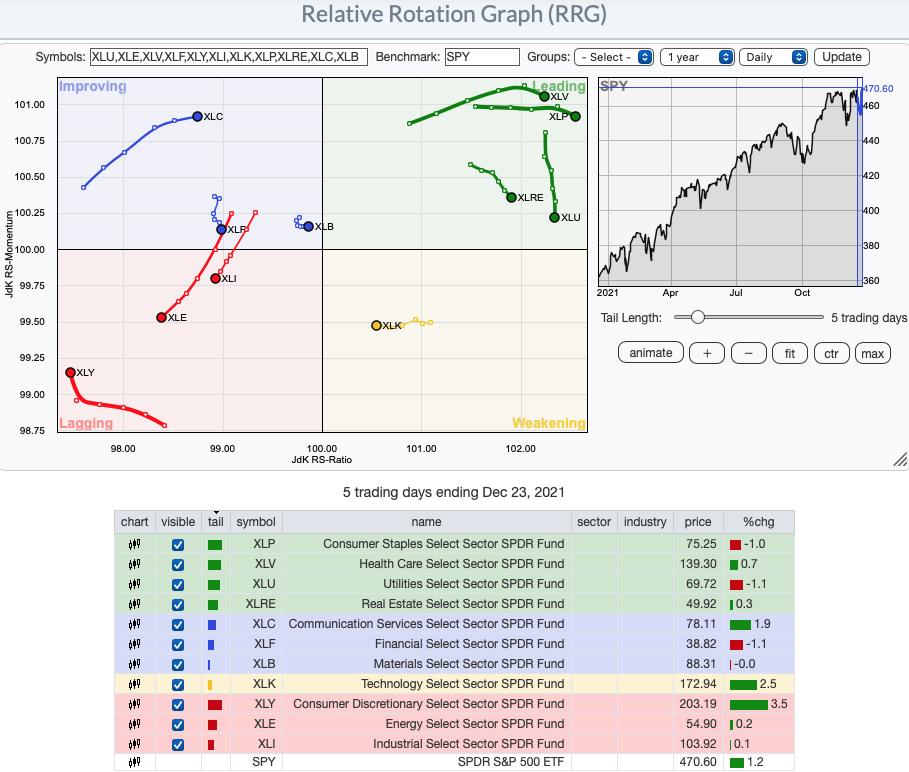Toggle visible checkbox for XLB
The image size is (909, 772).
pos(178,665)
